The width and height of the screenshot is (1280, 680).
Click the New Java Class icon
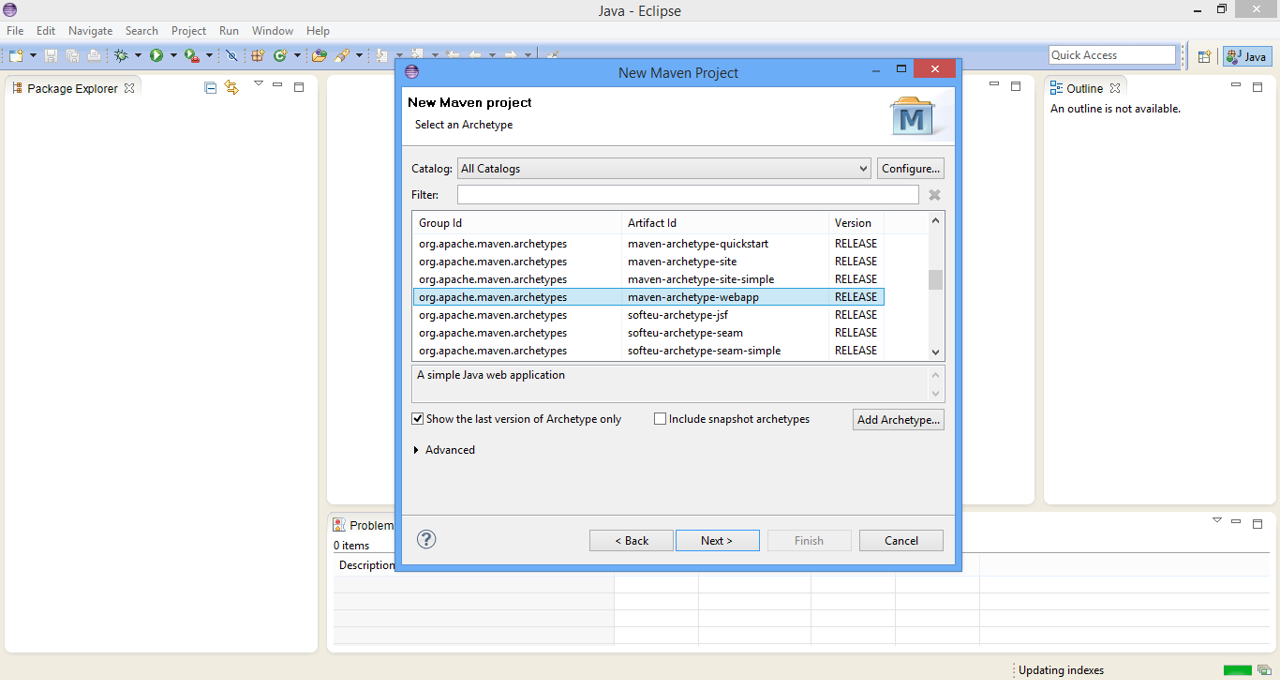pos(281,56)
